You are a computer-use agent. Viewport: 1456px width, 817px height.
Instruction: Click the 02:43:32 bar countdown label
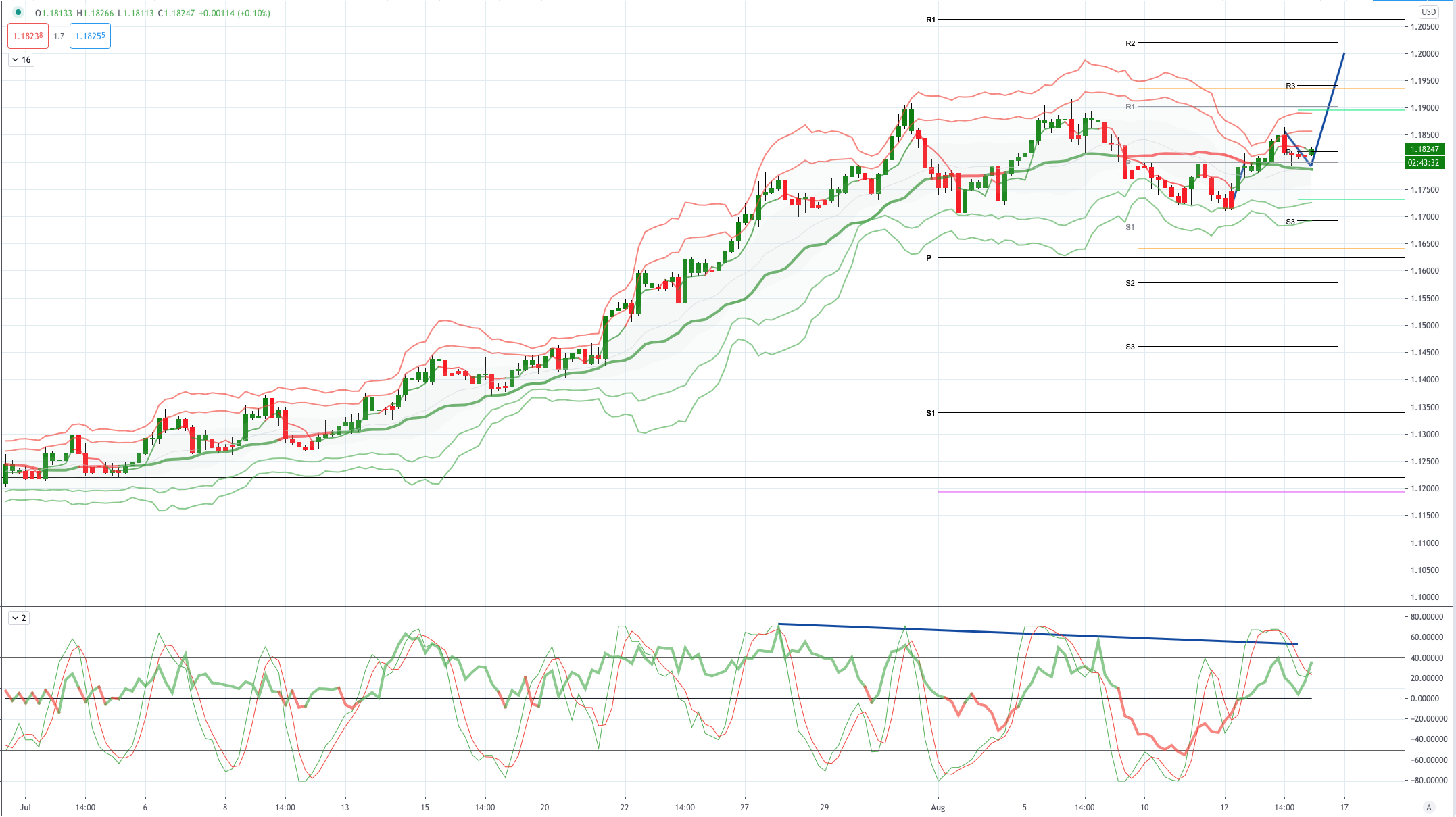(1425, 163)
